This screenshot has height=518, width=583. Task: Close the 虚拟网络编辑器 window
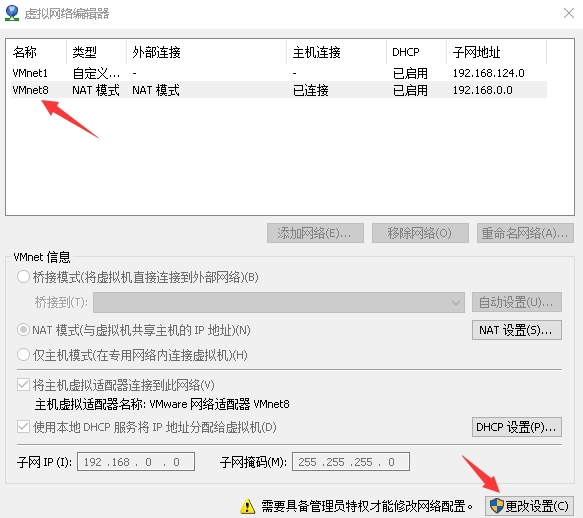click(x=568, y=13)
